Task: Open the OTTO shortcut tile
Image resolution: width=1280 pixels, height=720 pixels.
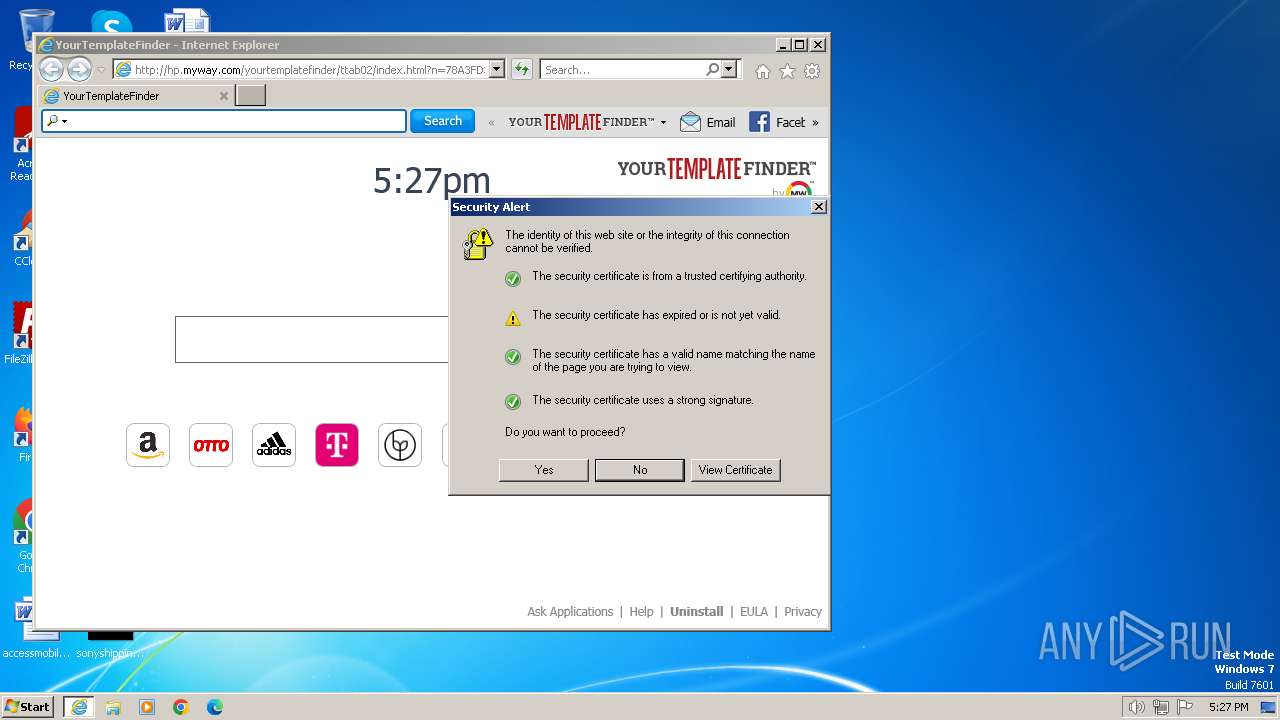Action: point(211,445)
